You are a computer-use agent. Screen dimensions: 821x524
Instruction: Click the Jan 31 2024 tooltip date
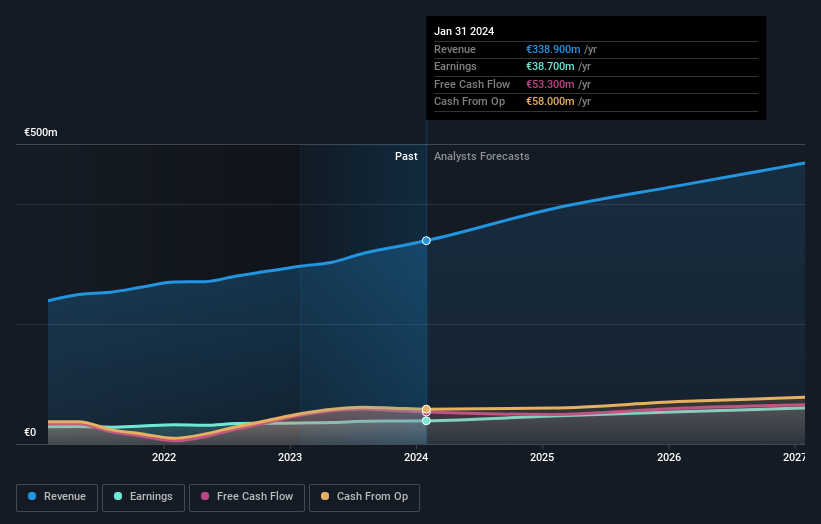pos(464,31)
